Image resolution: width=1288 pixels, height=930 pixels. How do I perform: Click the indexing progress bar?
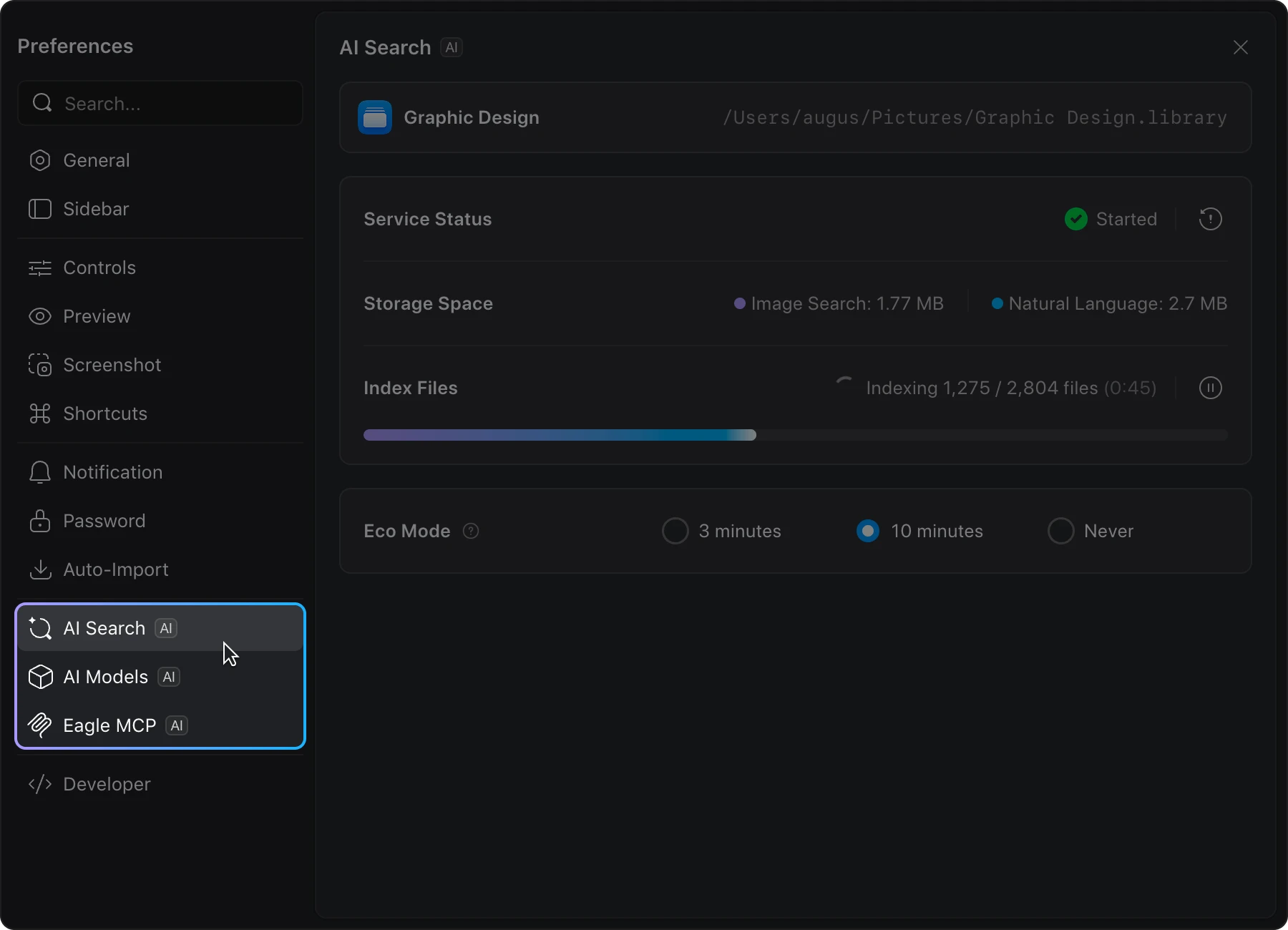[x=795, y=435]
